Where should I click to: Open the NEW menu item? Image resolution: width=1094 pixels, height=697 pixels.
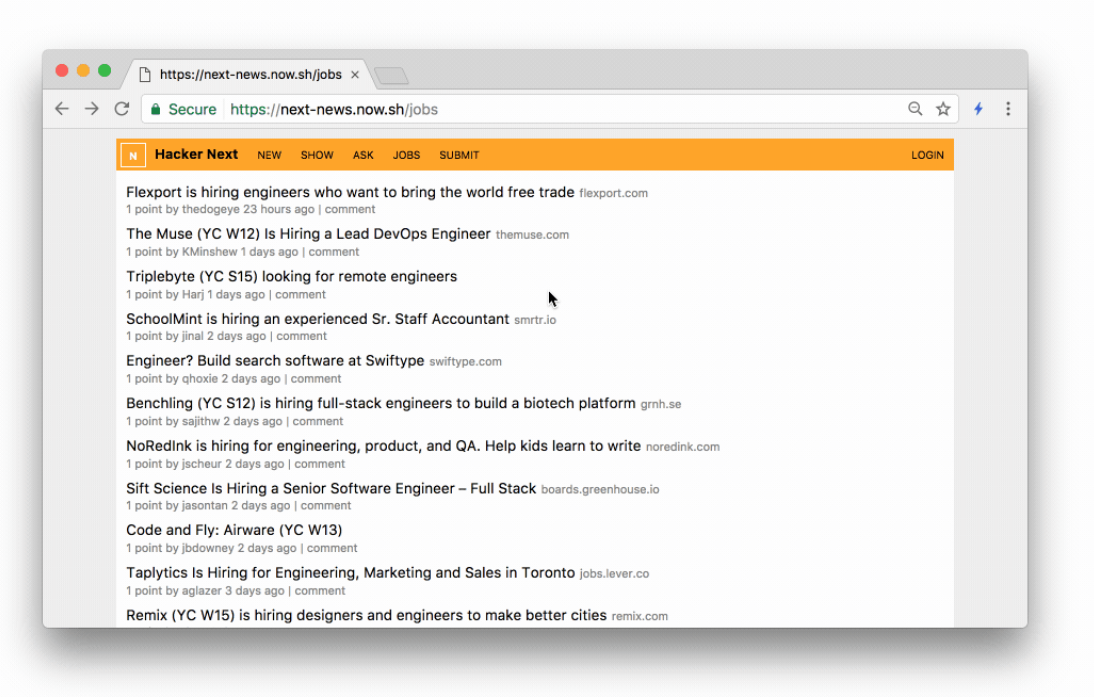pos(269,156)
